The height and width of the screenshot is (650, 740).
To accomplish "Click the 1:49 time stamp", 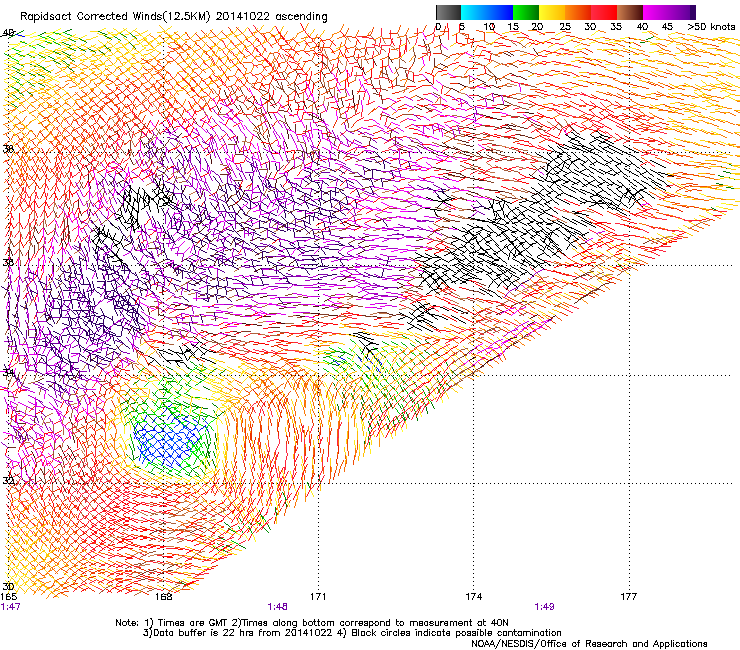I will [x=544, y=606].
